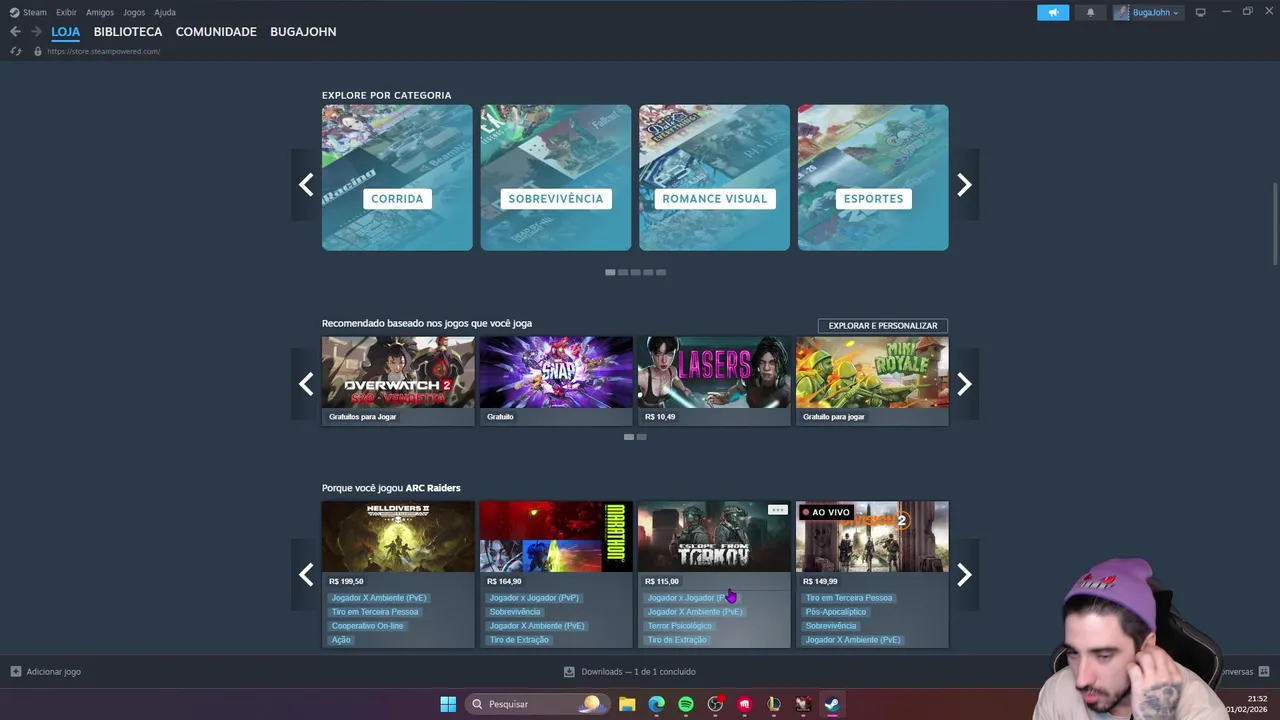Launch Microsoft Edge from the taskbar
The image size is (1280, 720).
tap(656, 704)
